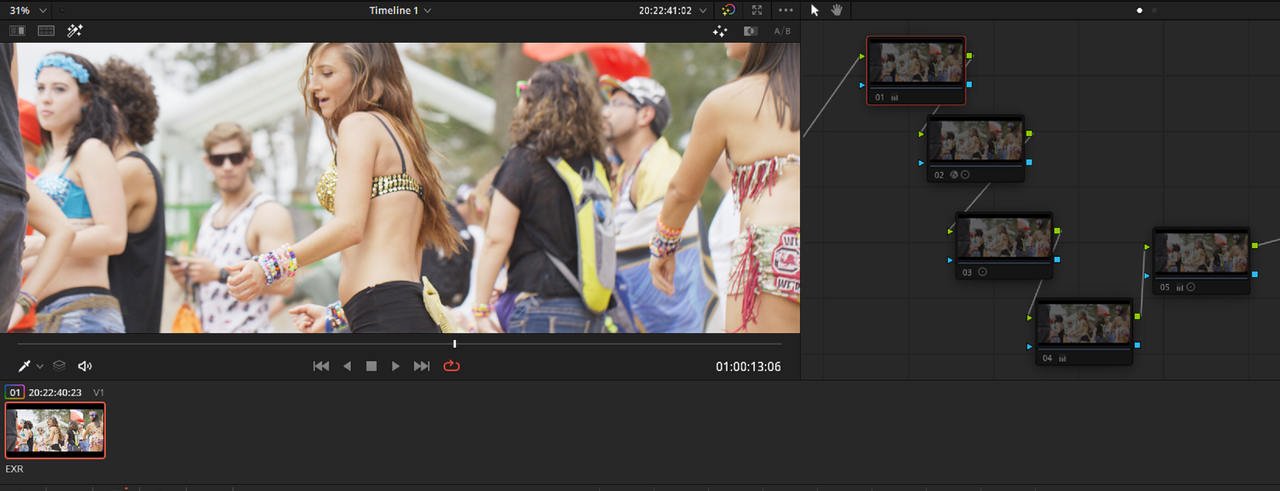Click the second dimmed node graph page dot
The width and height of the screenshot is (1280, 491).
pos(1154,10)
